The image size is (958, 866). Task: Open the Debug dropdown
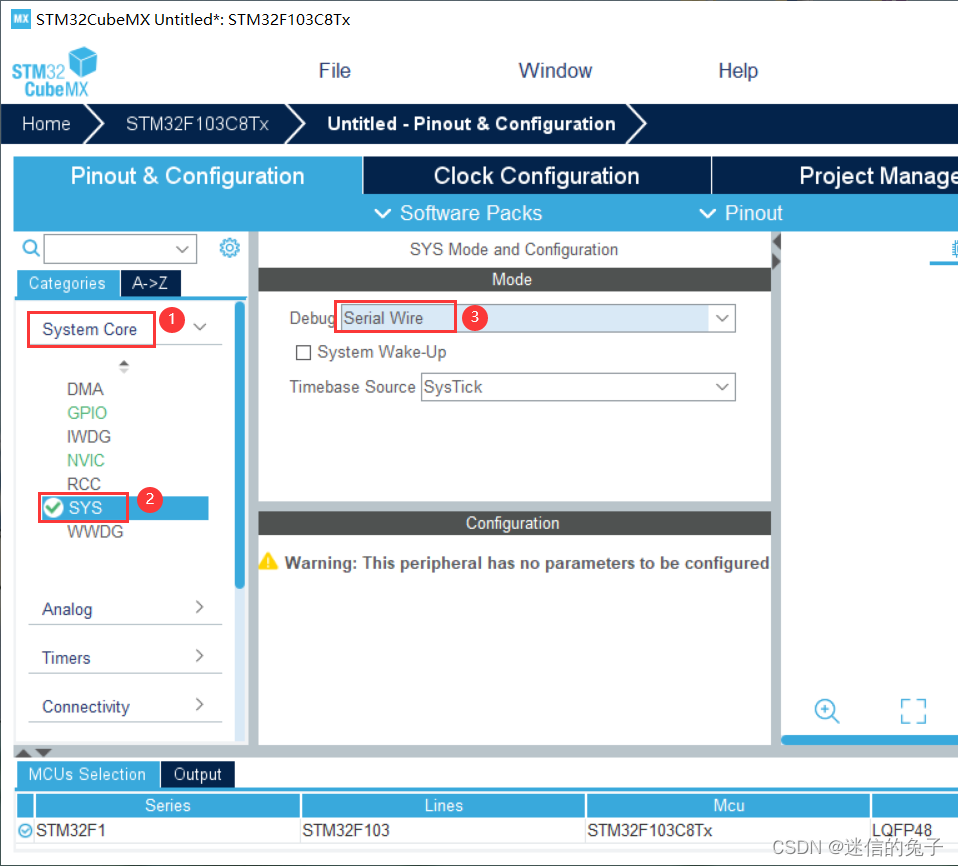coord(722,318)
